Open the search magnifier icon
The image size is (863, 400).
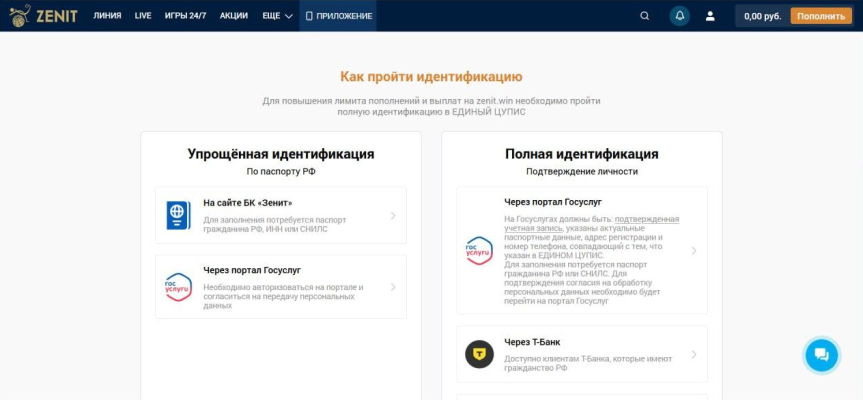644,16
